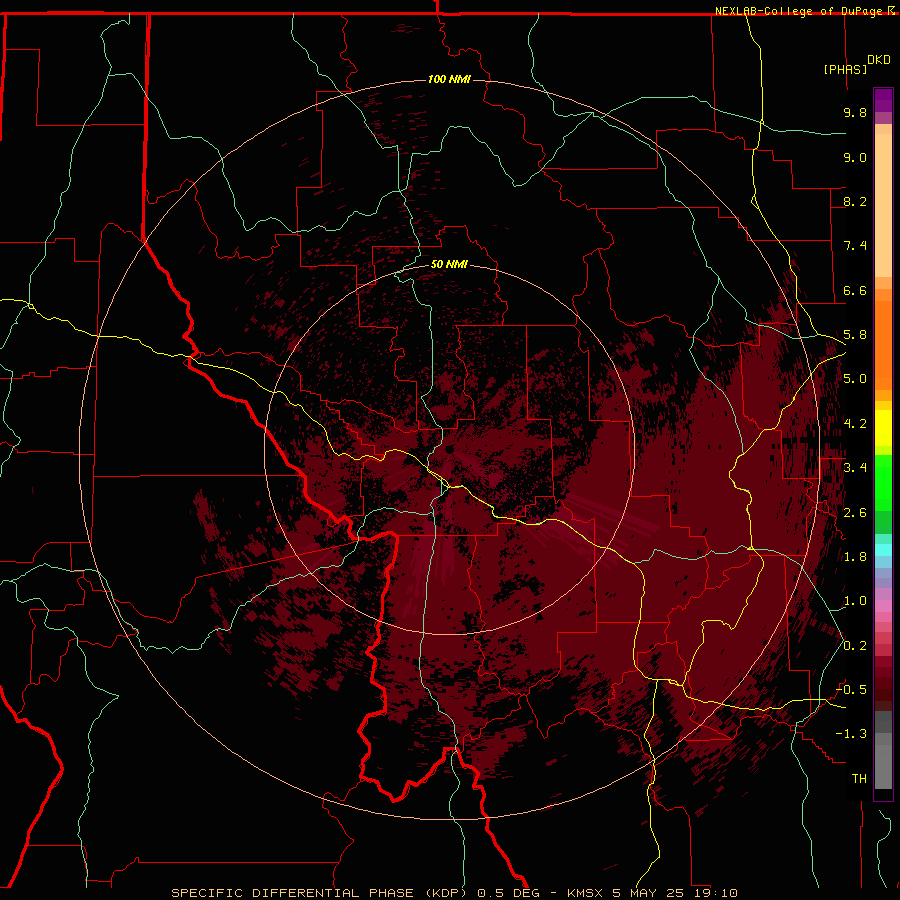Click the 50 NMI range ring label

click(449, 264)
